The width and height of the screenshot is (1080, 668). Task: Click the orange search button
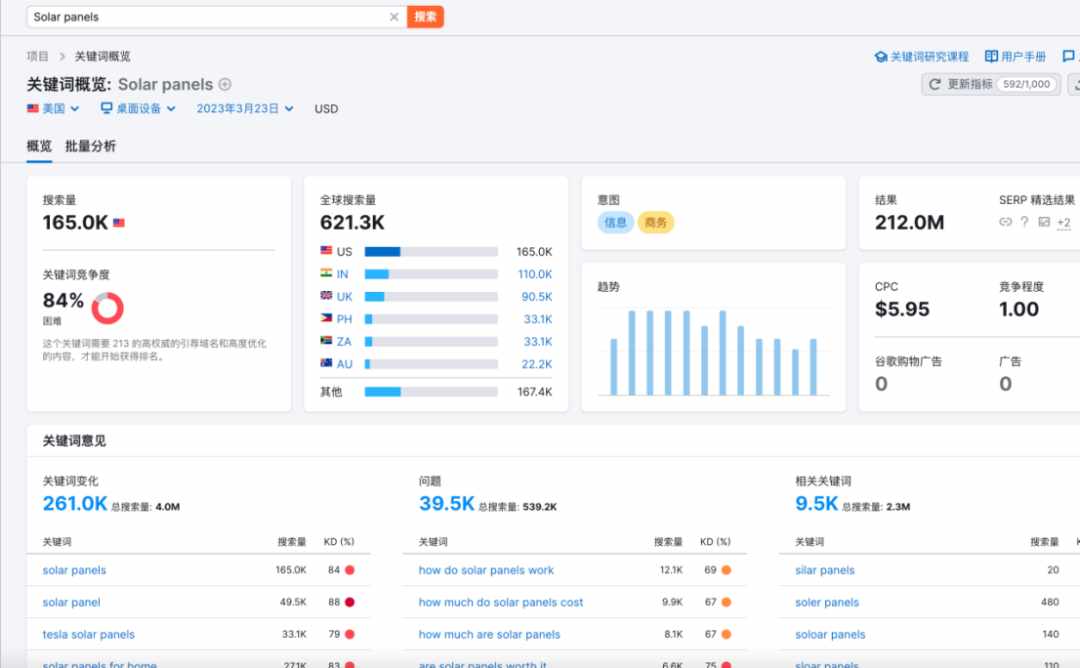pos(425,17)
